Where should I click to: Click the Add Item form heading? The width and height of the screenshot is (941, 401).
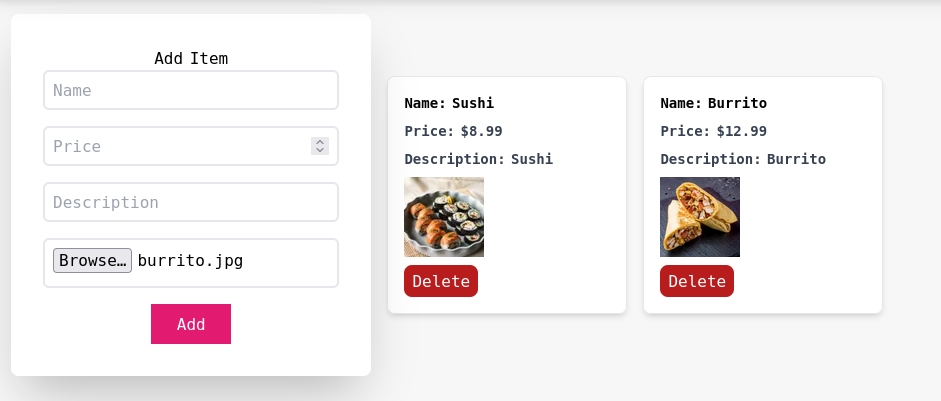coord(191,58)
